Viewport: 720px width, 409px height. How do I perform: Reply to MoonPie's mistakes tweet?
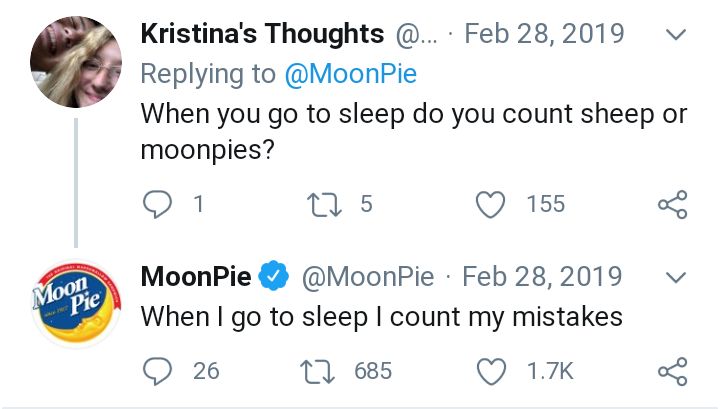click(158, 371)
